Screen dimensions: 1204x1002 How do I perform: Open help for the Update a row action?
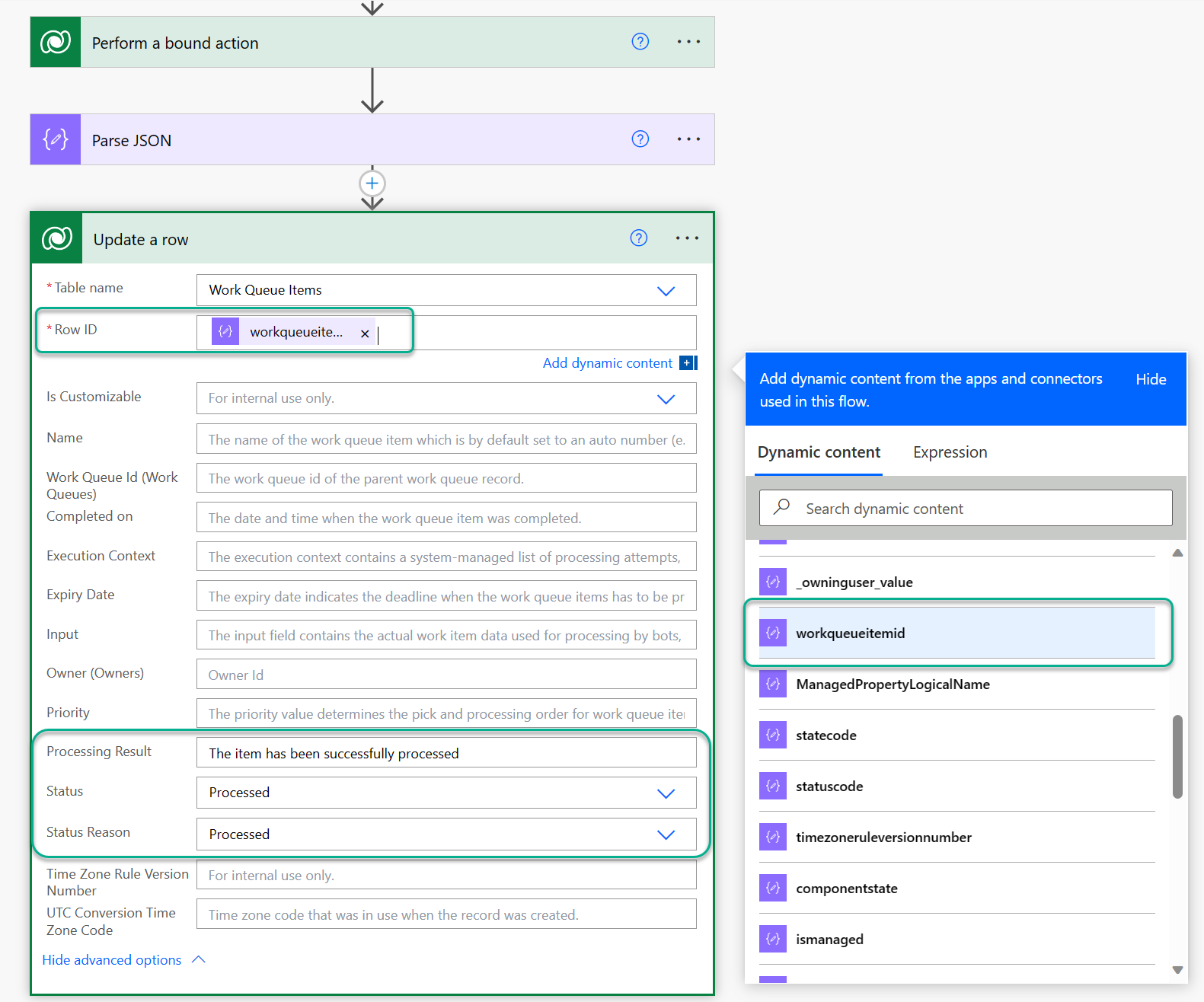click(639, 238)
